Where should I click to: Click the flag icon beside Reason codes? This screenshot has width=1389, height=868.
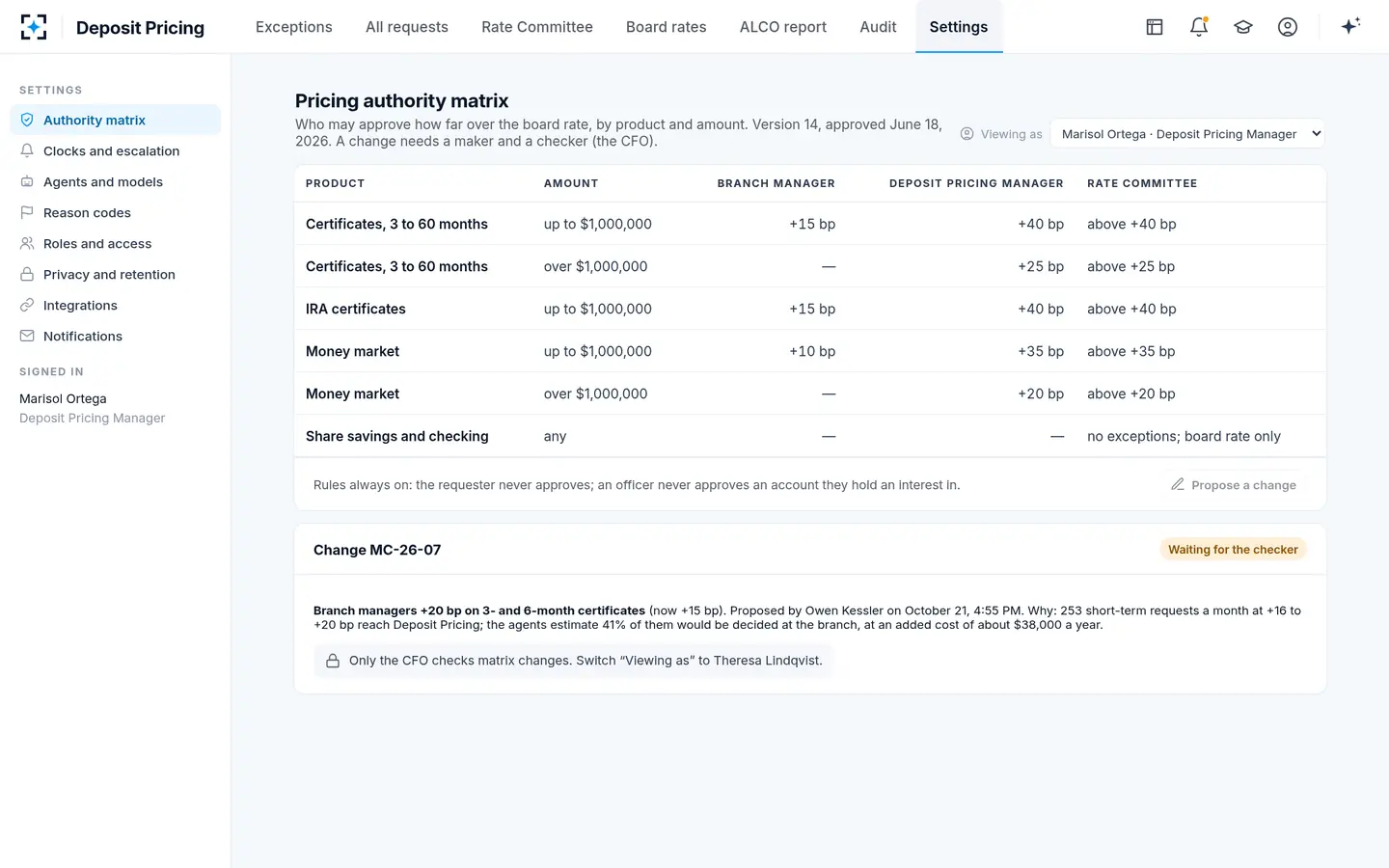27,213
